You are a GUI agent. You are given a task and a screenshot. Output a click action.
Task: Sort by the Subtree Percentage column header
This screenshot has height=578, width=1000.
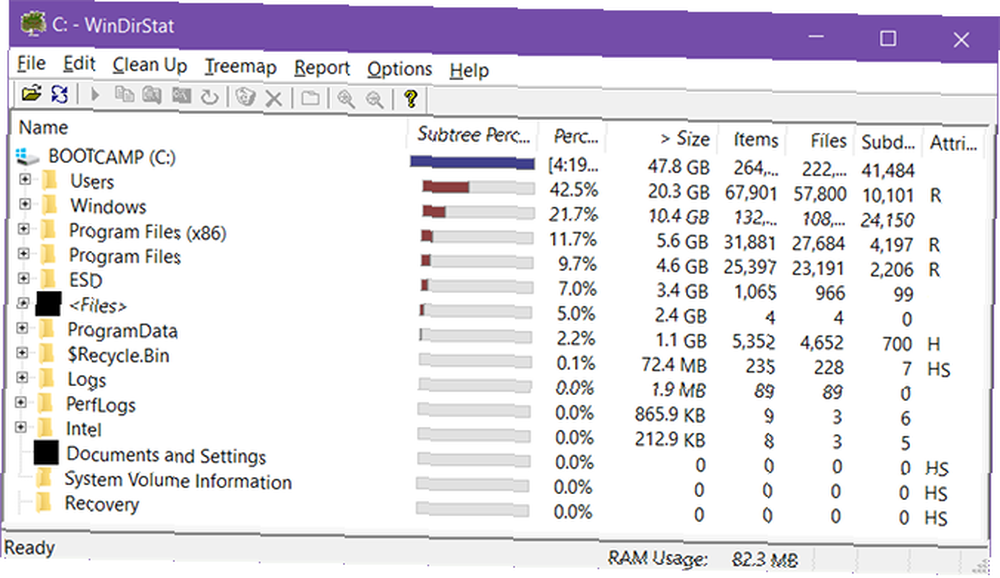473,135
